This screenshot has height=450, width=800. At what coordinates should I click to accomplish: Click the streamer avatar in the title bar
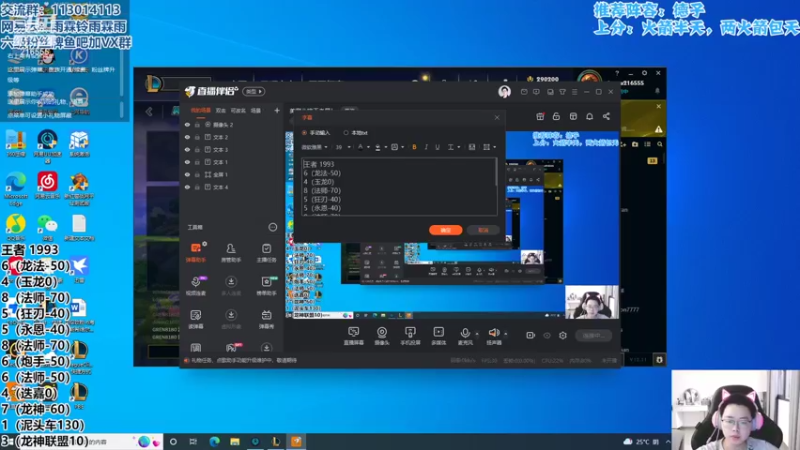pos(504,91)
